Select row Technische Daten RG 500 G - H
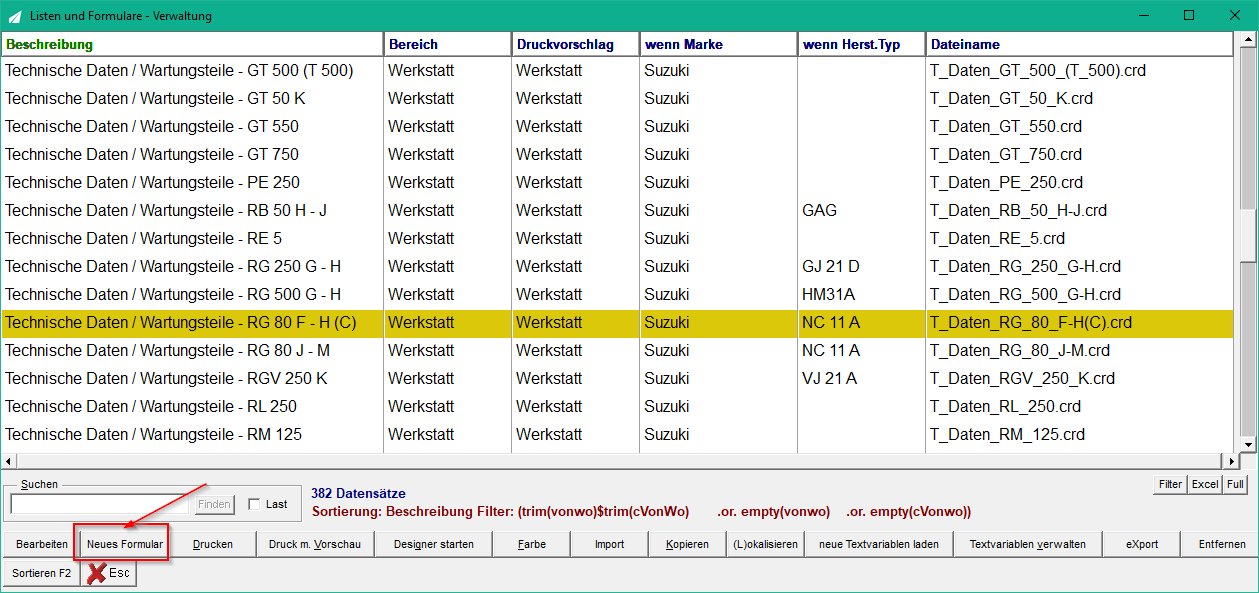The height and width of the screenshot is (593, 1259). [x=617, y=294]
